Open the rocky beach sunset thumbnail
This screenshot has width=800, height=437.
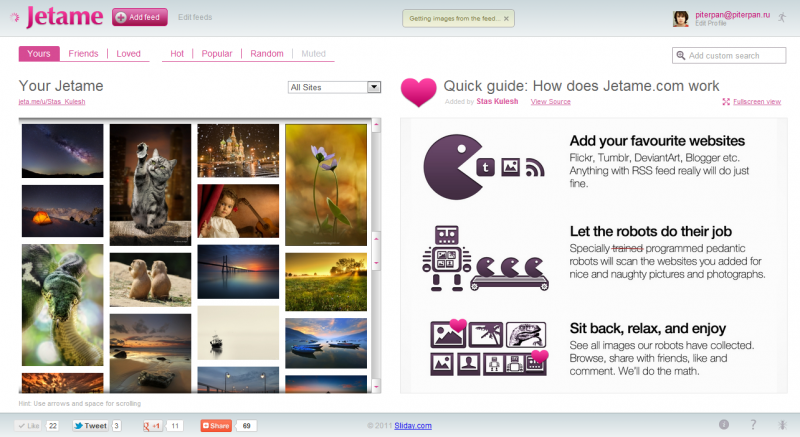point(151,353)
